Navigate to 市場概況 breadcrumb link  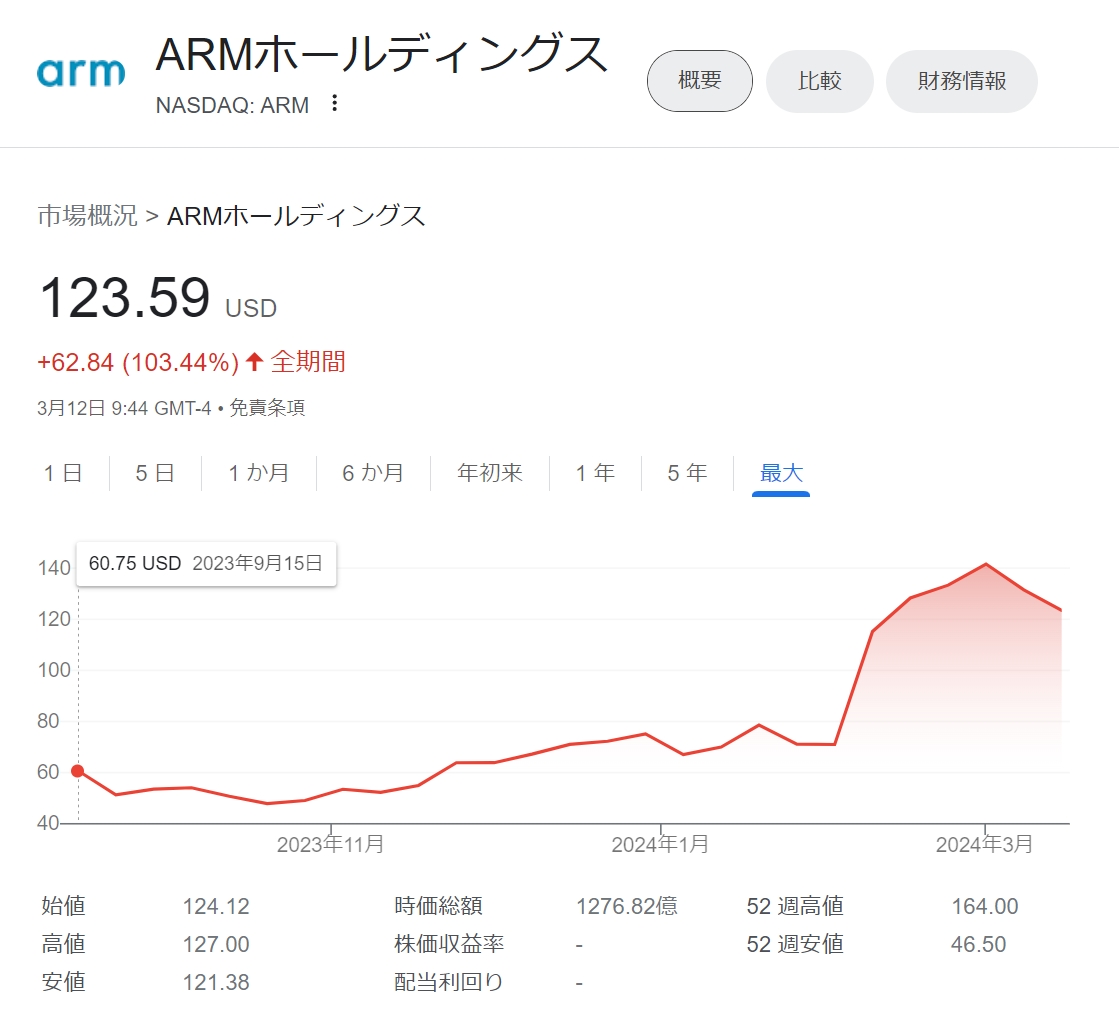(85, 216)
